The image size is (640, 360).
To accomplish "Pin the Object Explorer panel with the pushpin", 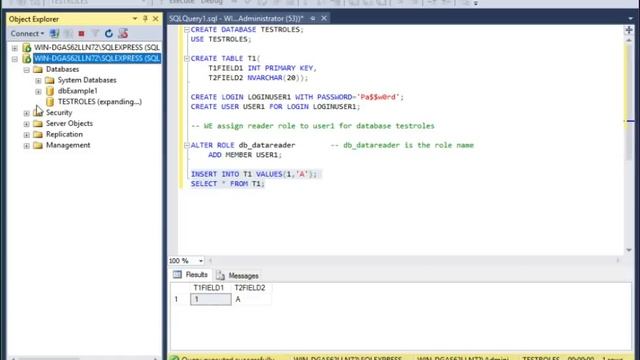I will 145,19.
